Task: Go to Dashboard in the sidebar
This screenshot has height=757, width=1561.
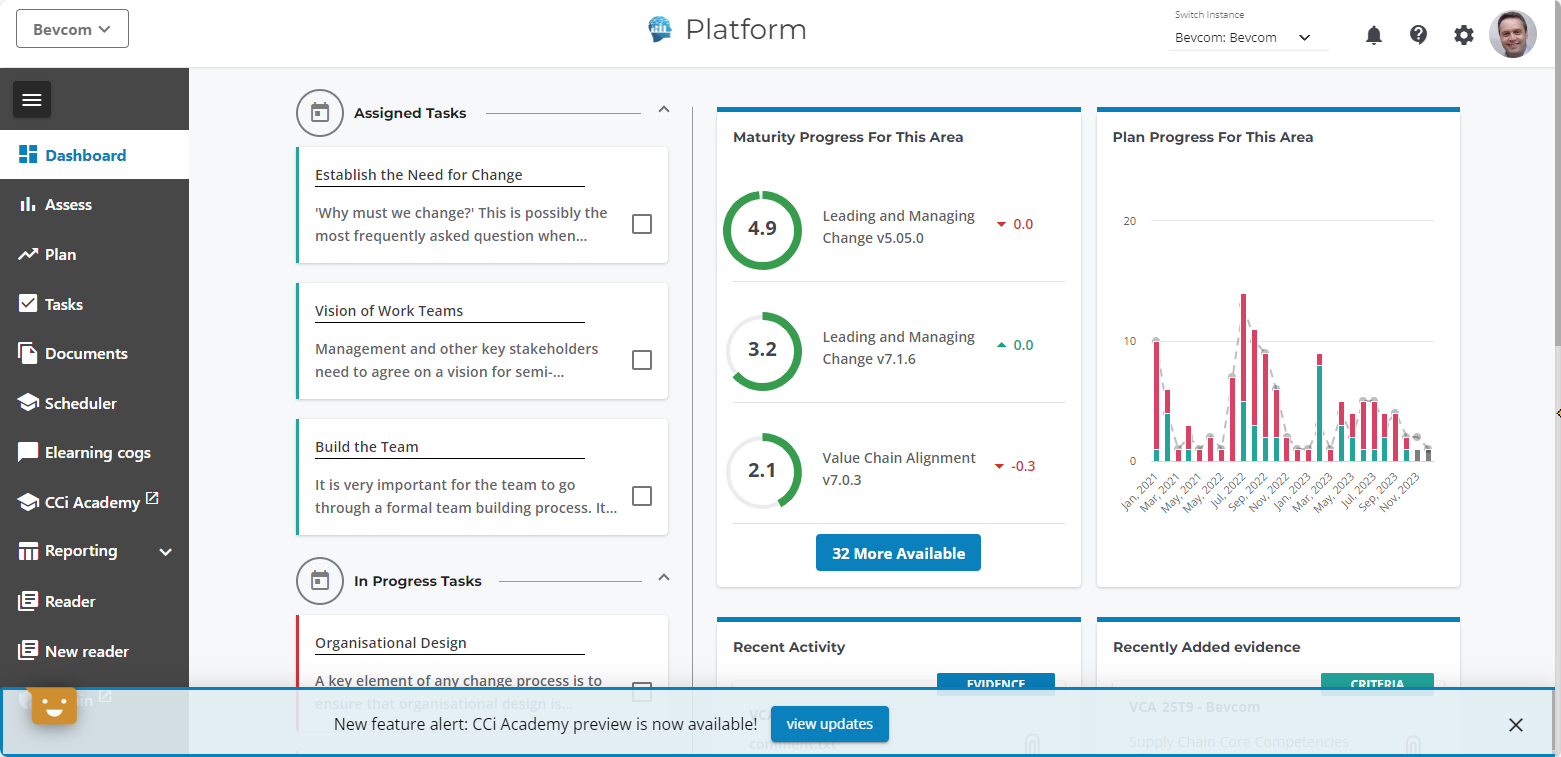Action: tap(94, 155)
